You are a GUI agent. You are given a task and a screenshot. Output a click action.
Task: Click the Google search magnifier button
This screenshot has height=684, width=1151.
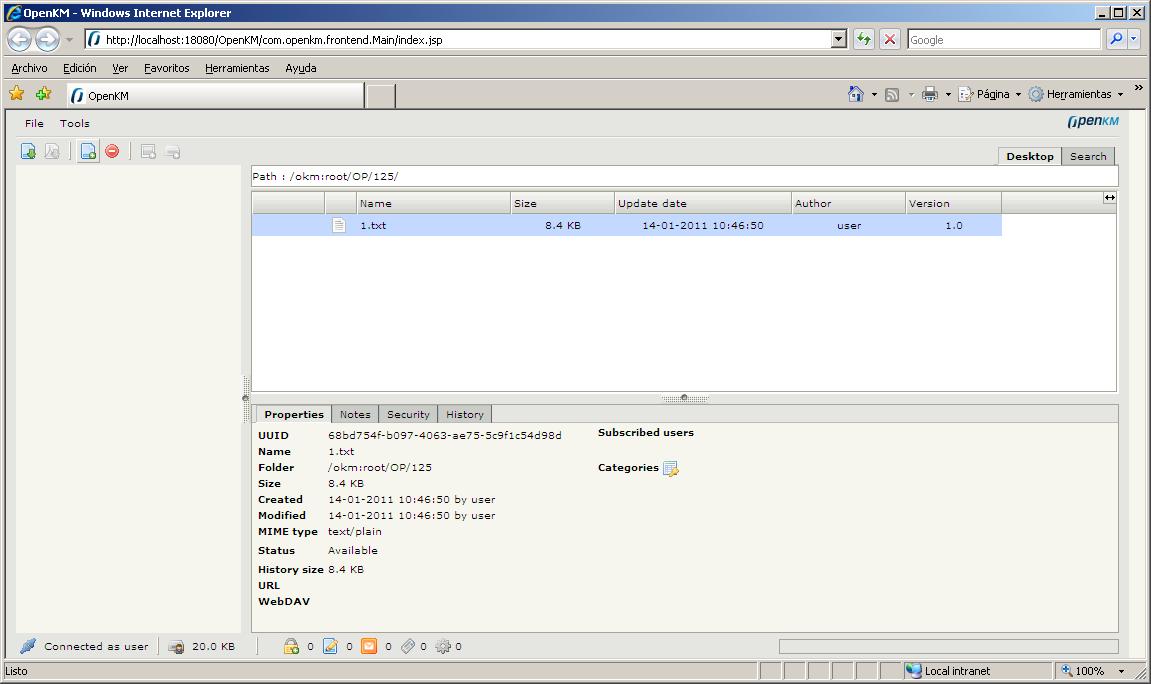pos(1116,39)
